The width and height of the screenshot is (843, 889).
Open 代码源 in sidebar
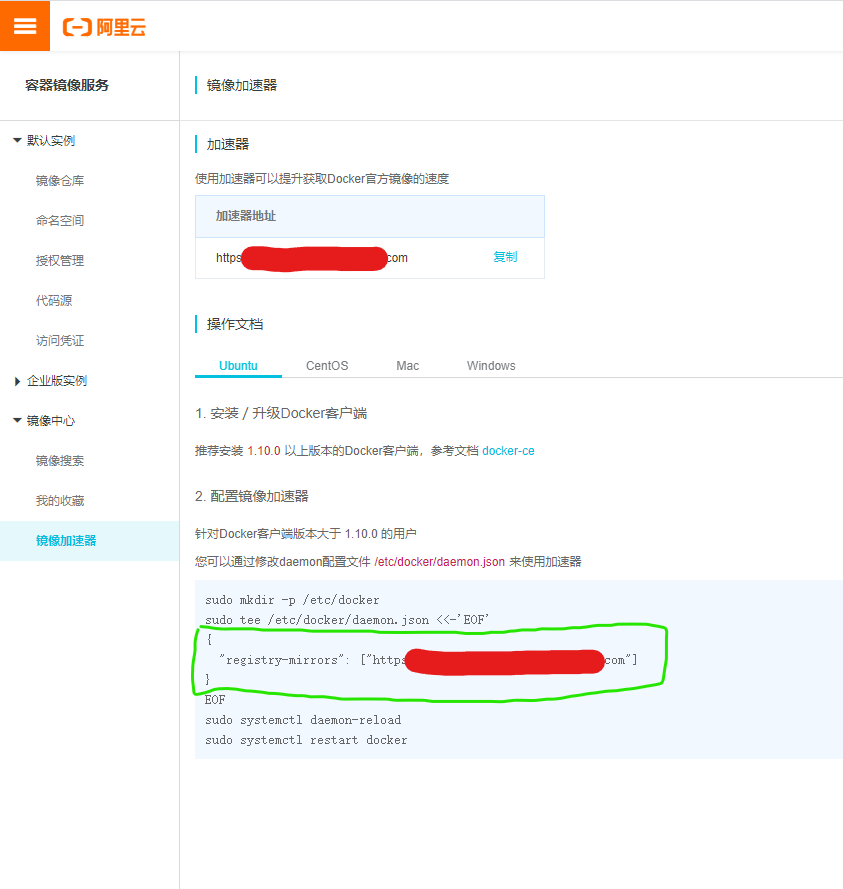[54, 300]
